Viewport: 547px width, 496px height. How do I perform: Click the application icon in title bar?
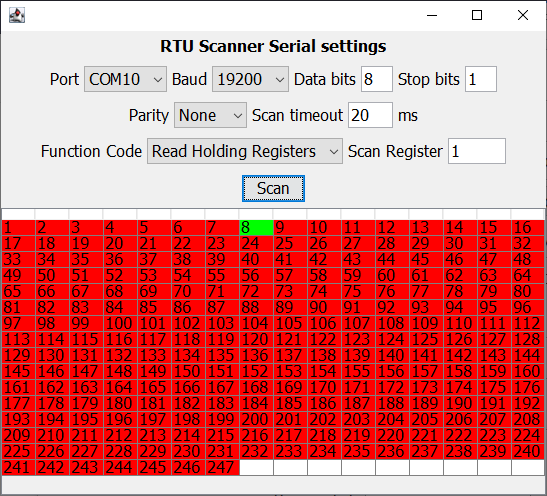(17, 15)
